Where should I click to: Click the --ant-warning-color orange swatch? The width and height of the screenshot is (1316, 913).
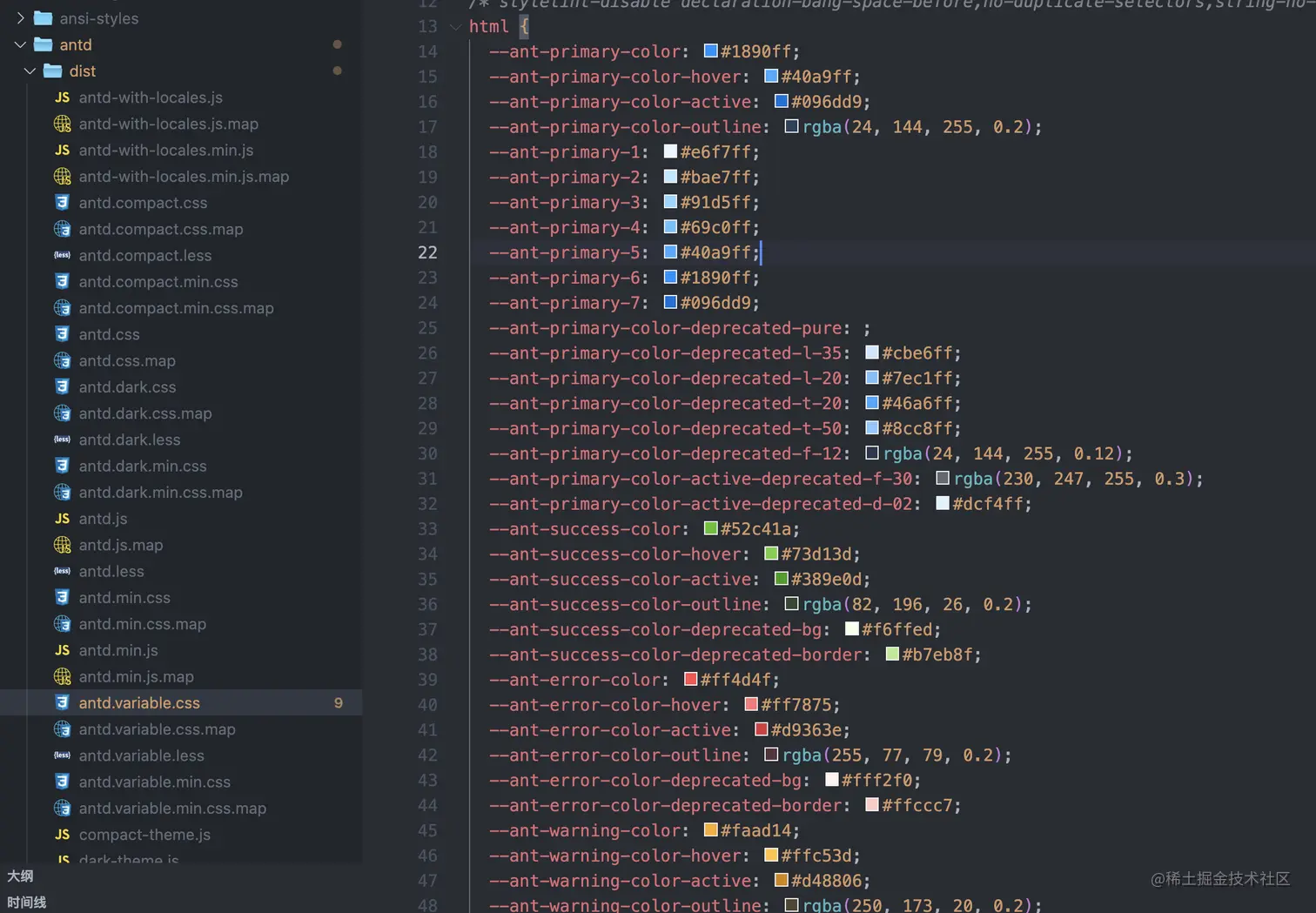coord(710,830)
